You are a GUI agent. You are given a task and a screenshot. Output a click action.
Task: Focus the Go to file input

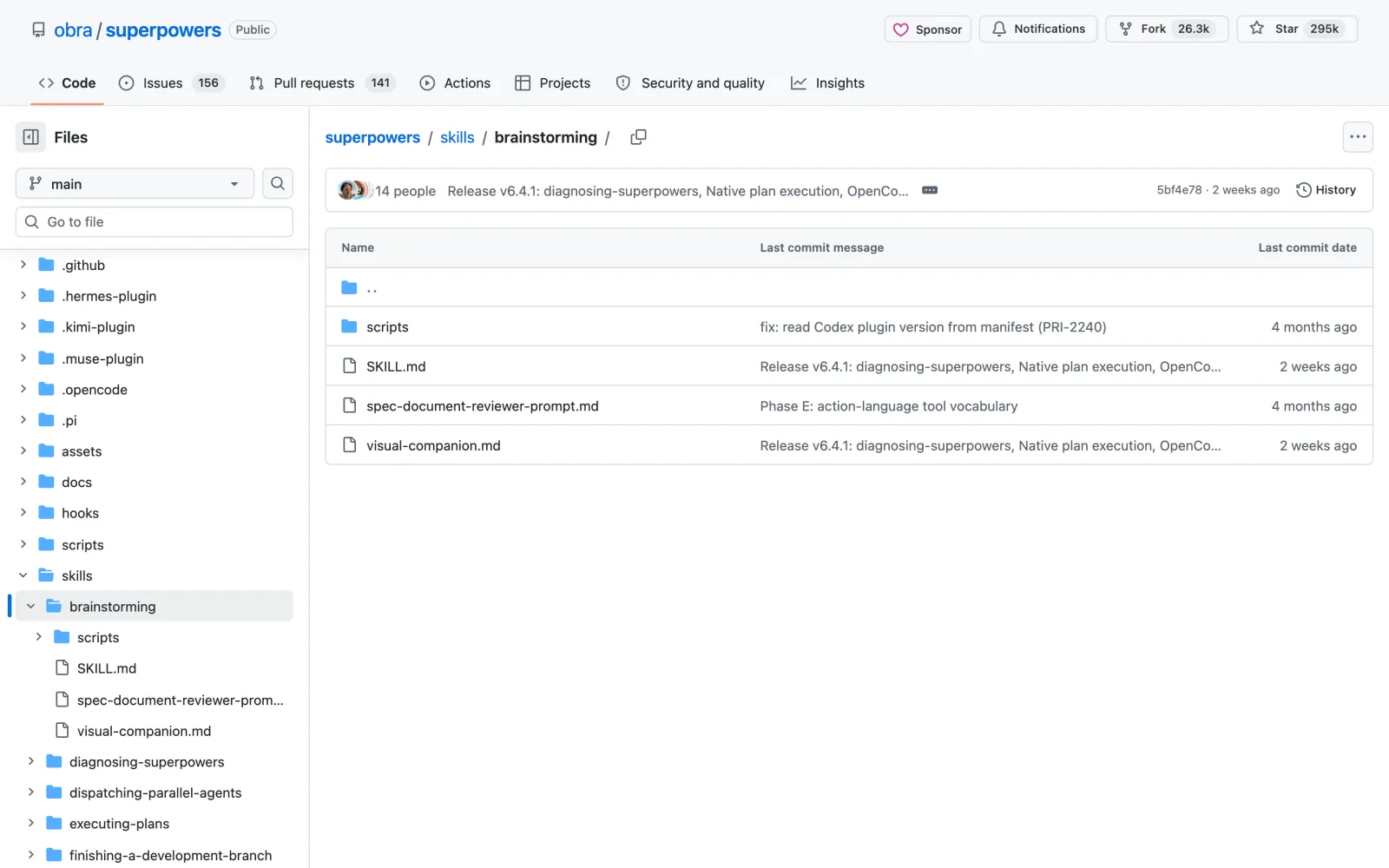click(x=155, y=221)
